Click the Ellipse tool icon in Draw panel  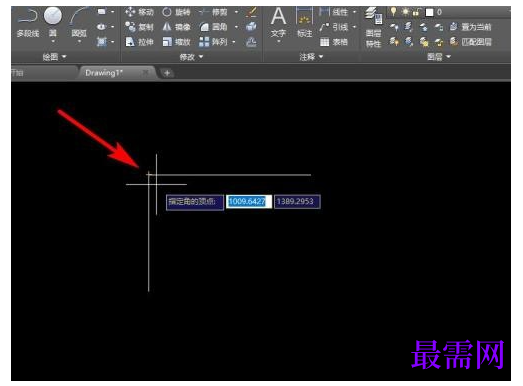click(101, 27)
